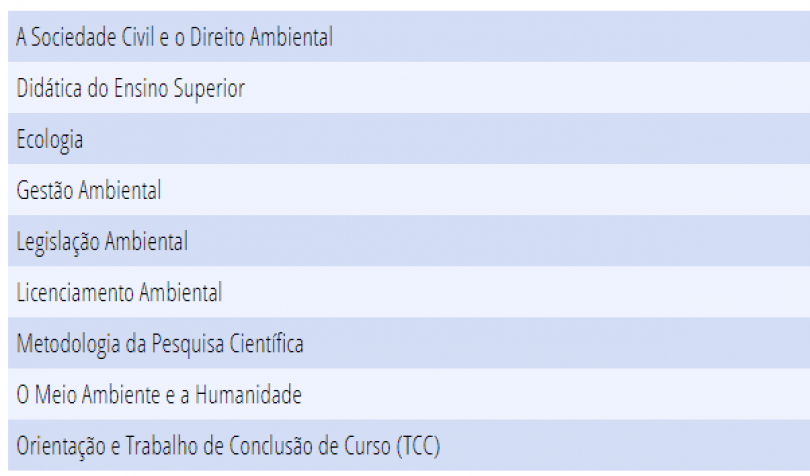This screenshot has width=810, height=476.
Task: Click the word 'Didática'
Action: (x=49, y=88)
